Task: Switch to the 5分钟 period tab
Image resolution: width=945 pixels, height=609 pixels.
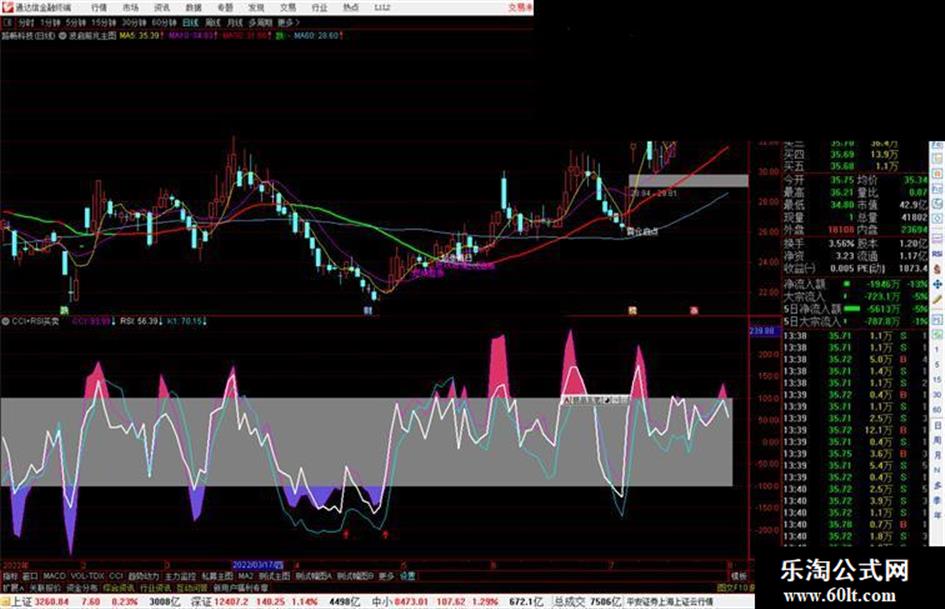Action: pos(76,22)
